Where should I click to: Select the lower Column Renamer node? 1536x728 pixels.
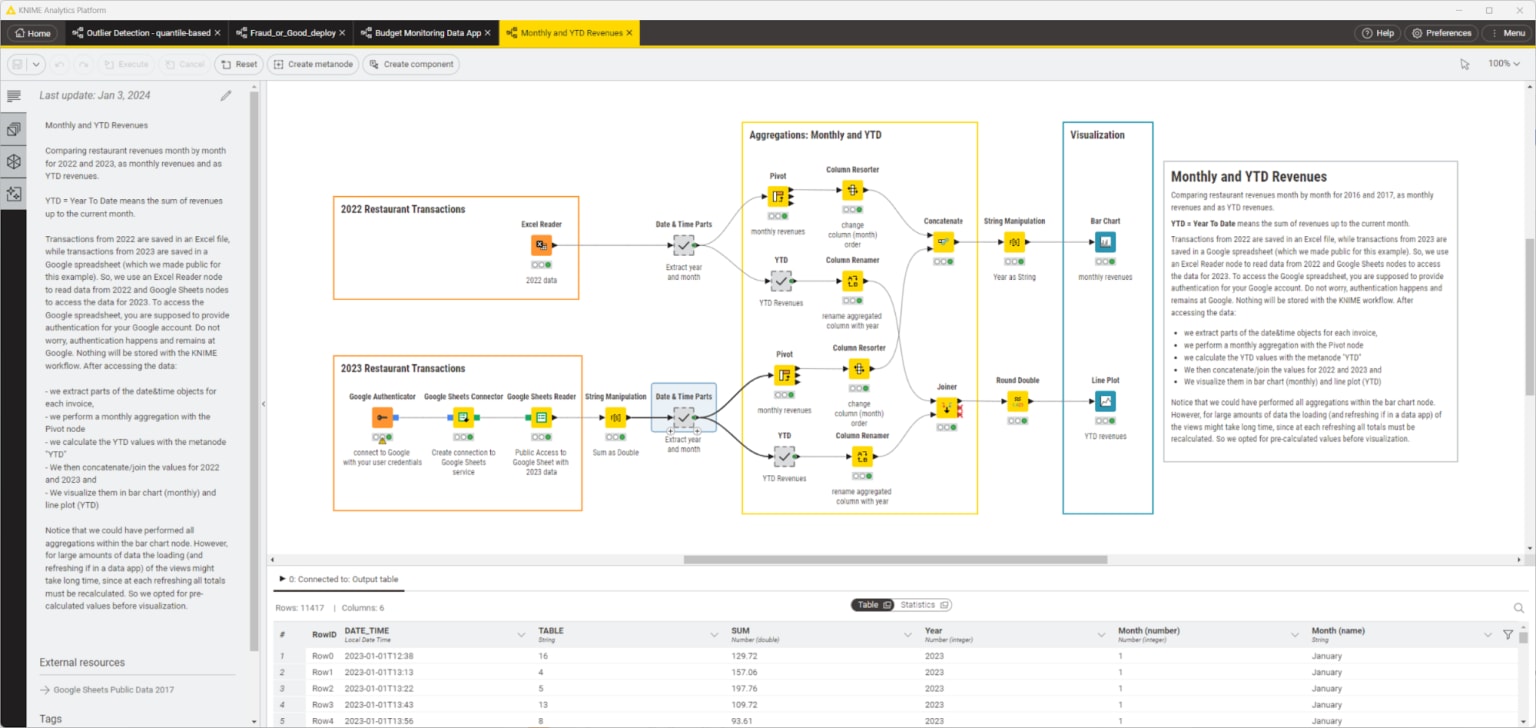[861, 457]
